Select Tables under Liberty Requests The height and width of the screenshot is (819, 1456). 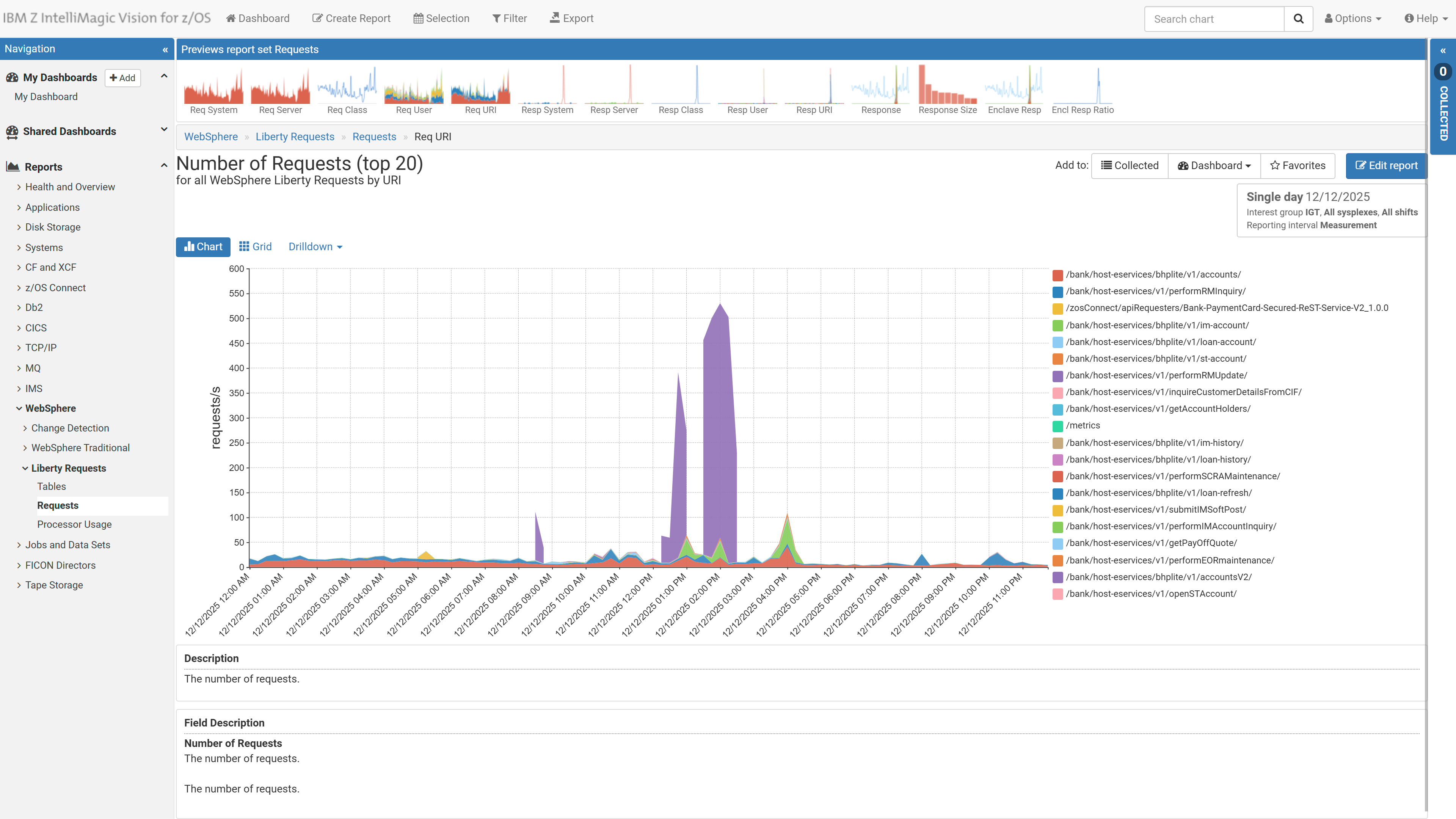pyautogui.click(x=52, y=486)
